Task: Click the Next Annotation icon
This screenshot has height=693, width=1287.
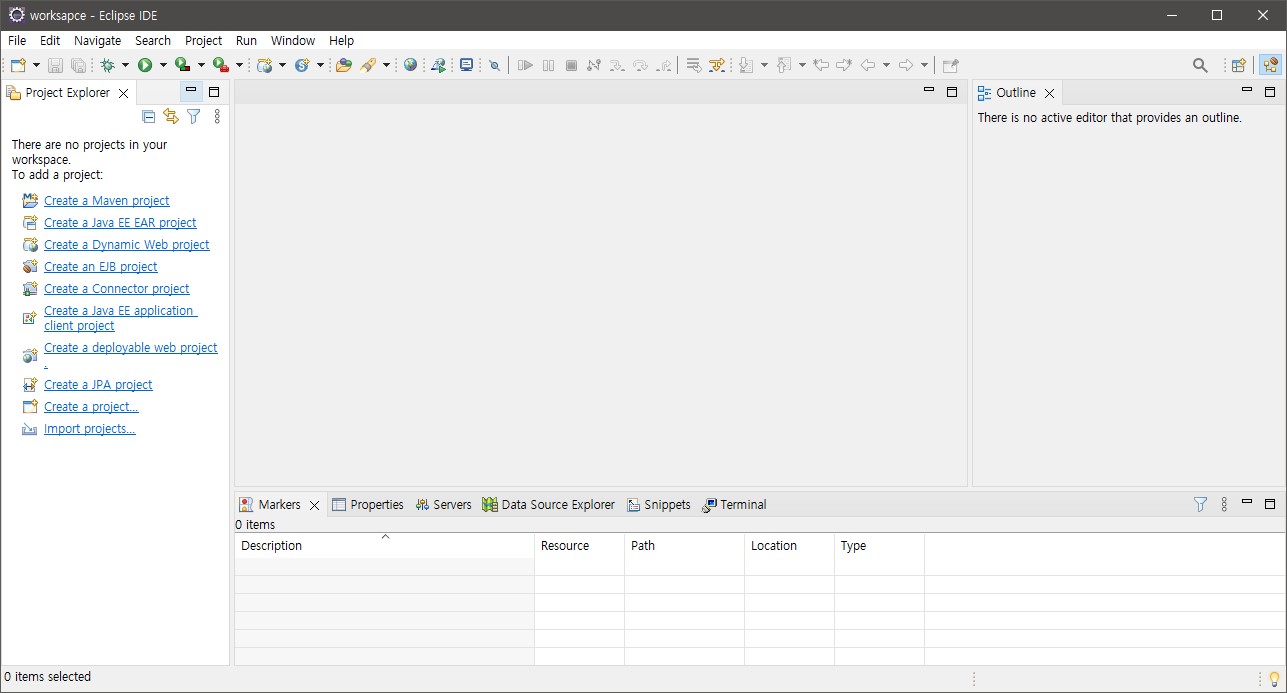Action: (x=746, y=65)
